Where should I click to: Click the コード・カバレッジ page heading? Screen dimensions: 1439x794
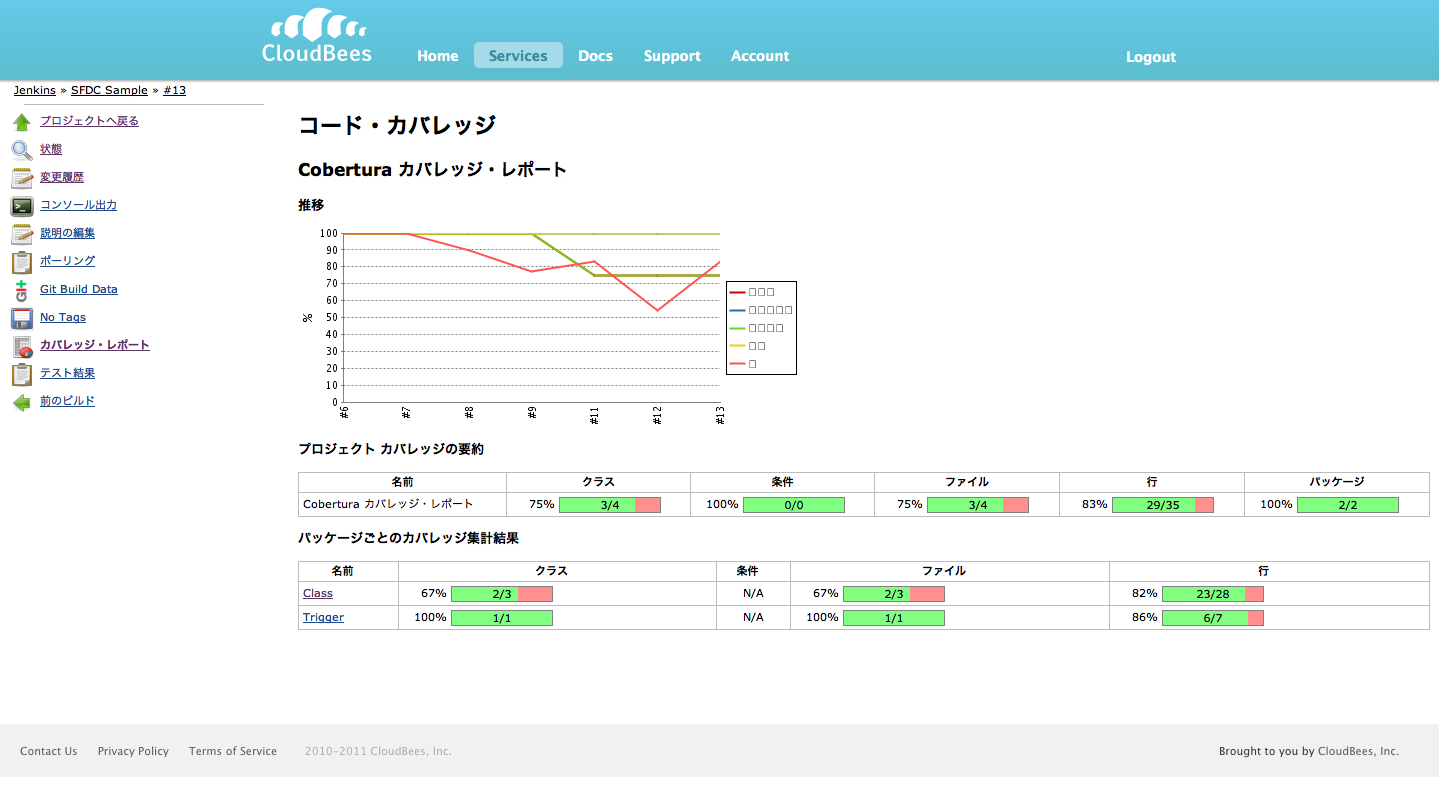coord(397,126)
